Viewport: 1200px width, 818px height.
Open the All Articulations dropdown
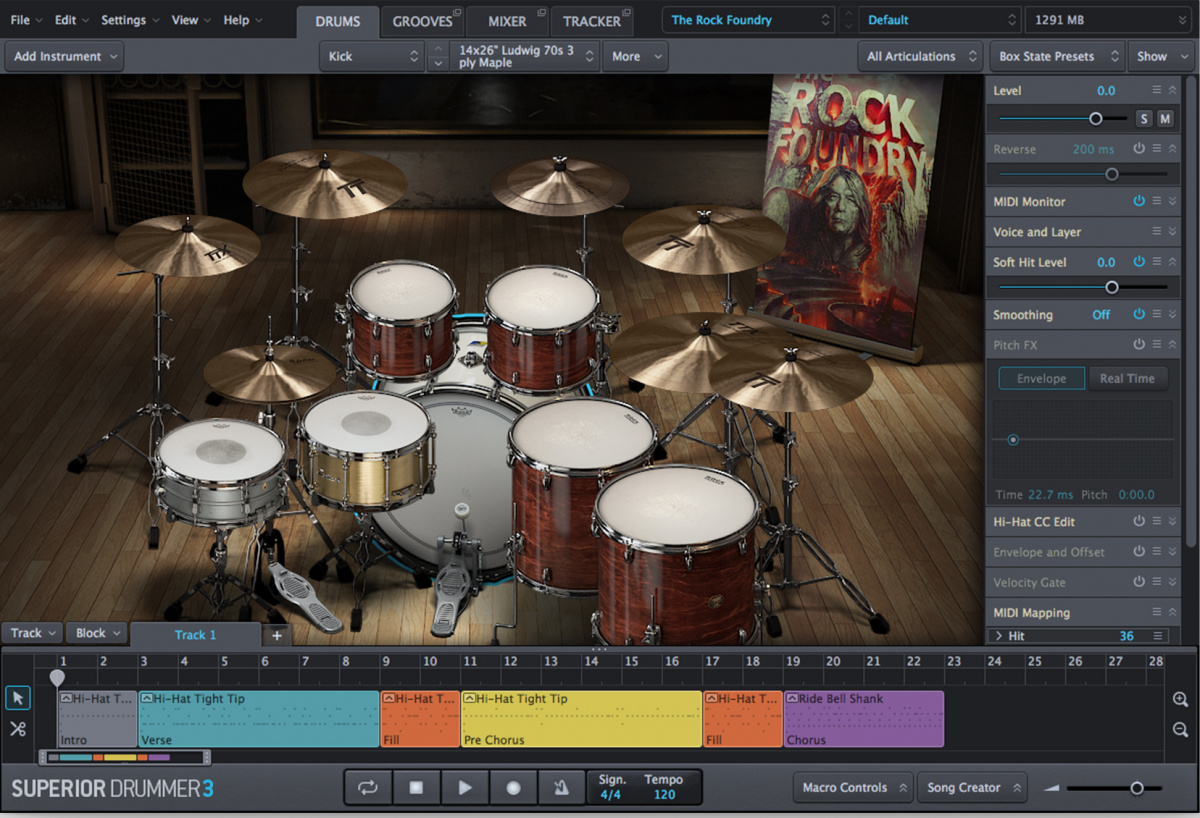[x=918, y=56]
